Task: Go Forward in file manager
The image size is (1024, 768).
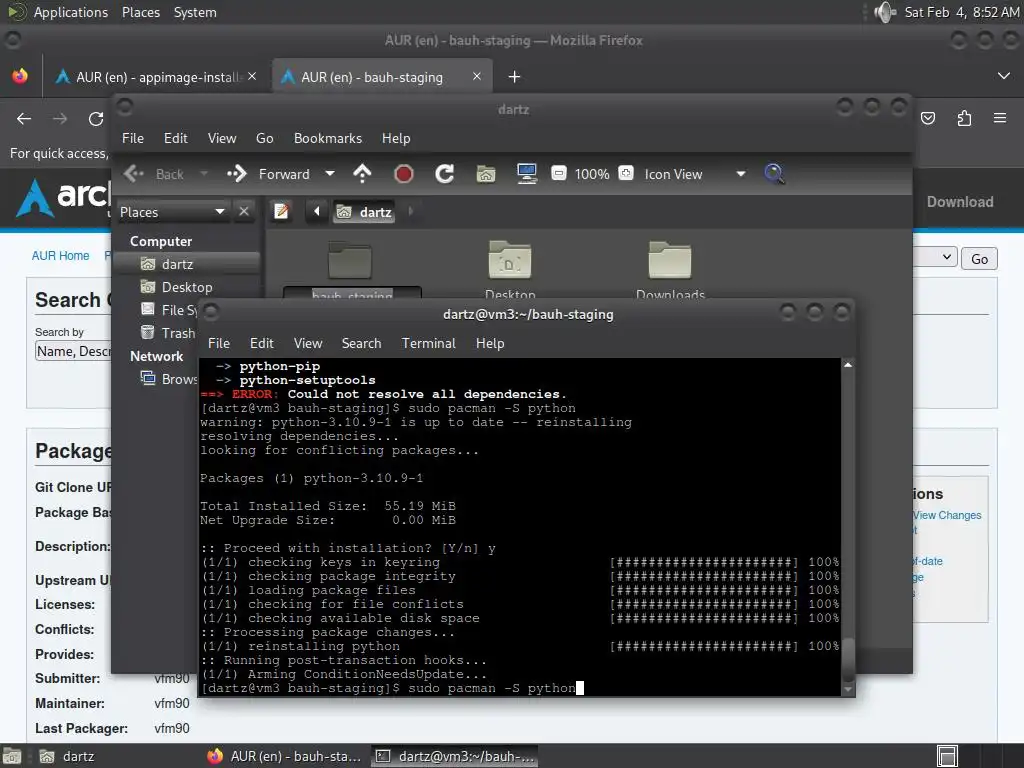Action: click(268, 174)
